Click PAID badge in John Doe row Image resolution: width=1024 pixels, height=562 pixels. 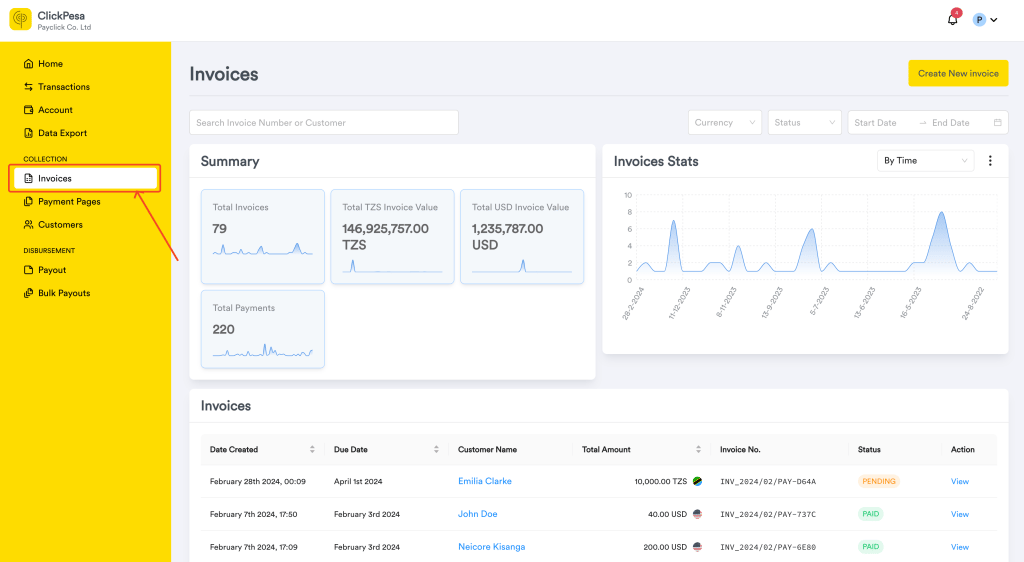click(x=871, y=514)
